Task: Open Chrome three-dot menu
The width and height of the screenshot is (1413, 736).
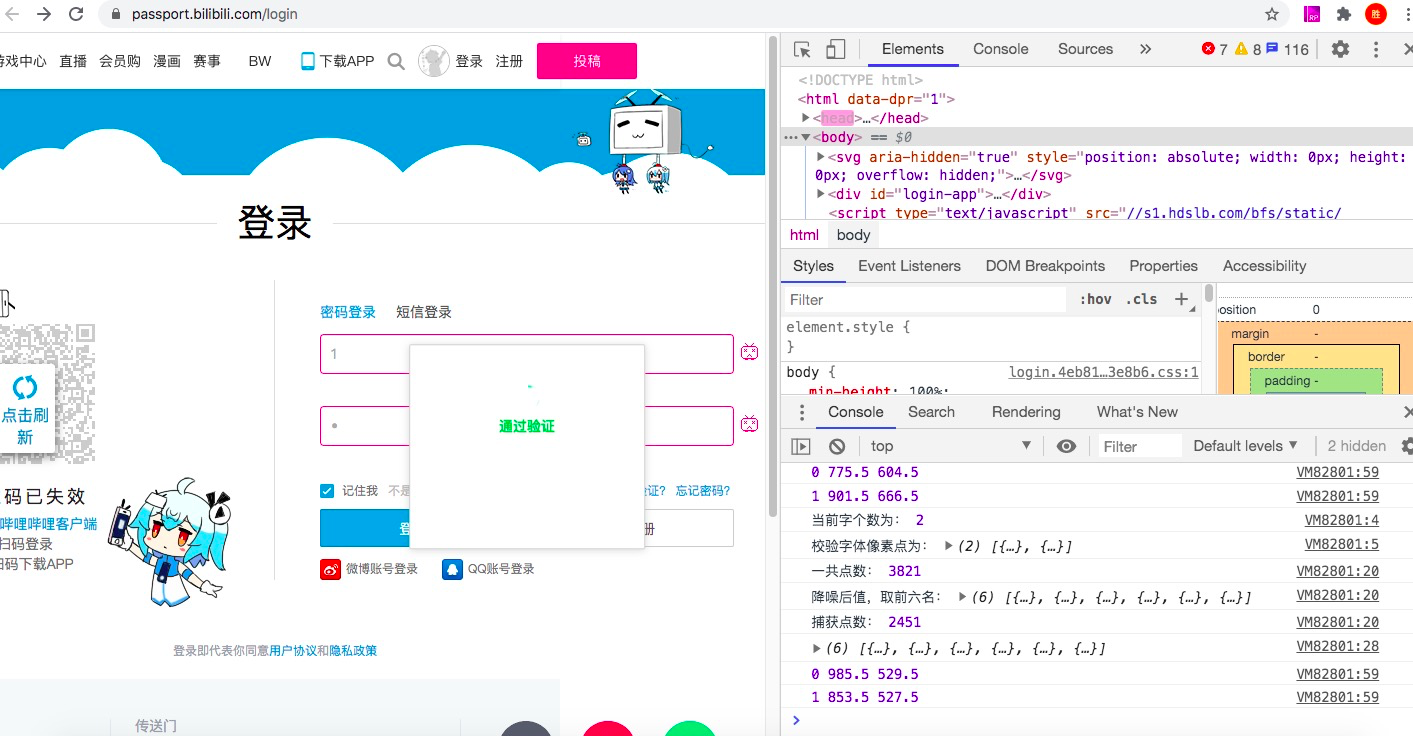Action: coord(1406,14)
